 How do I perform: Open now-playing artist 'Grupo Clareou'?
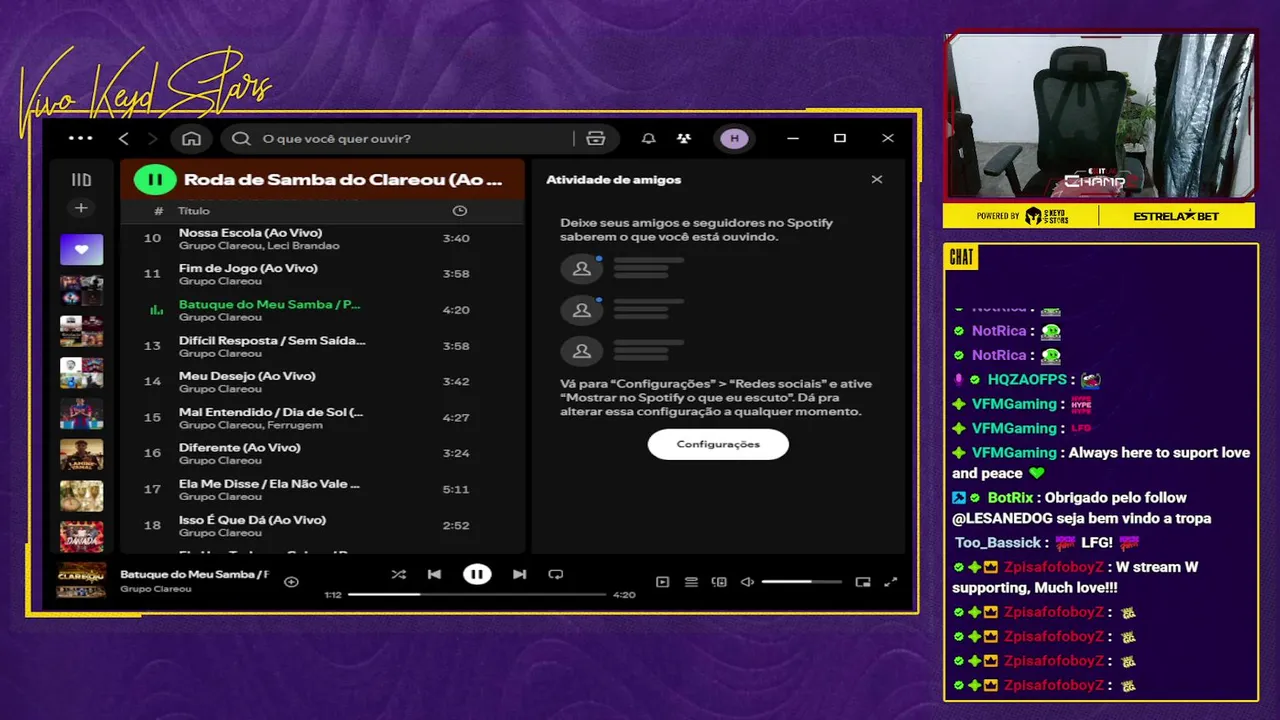[x=155, y=589]
